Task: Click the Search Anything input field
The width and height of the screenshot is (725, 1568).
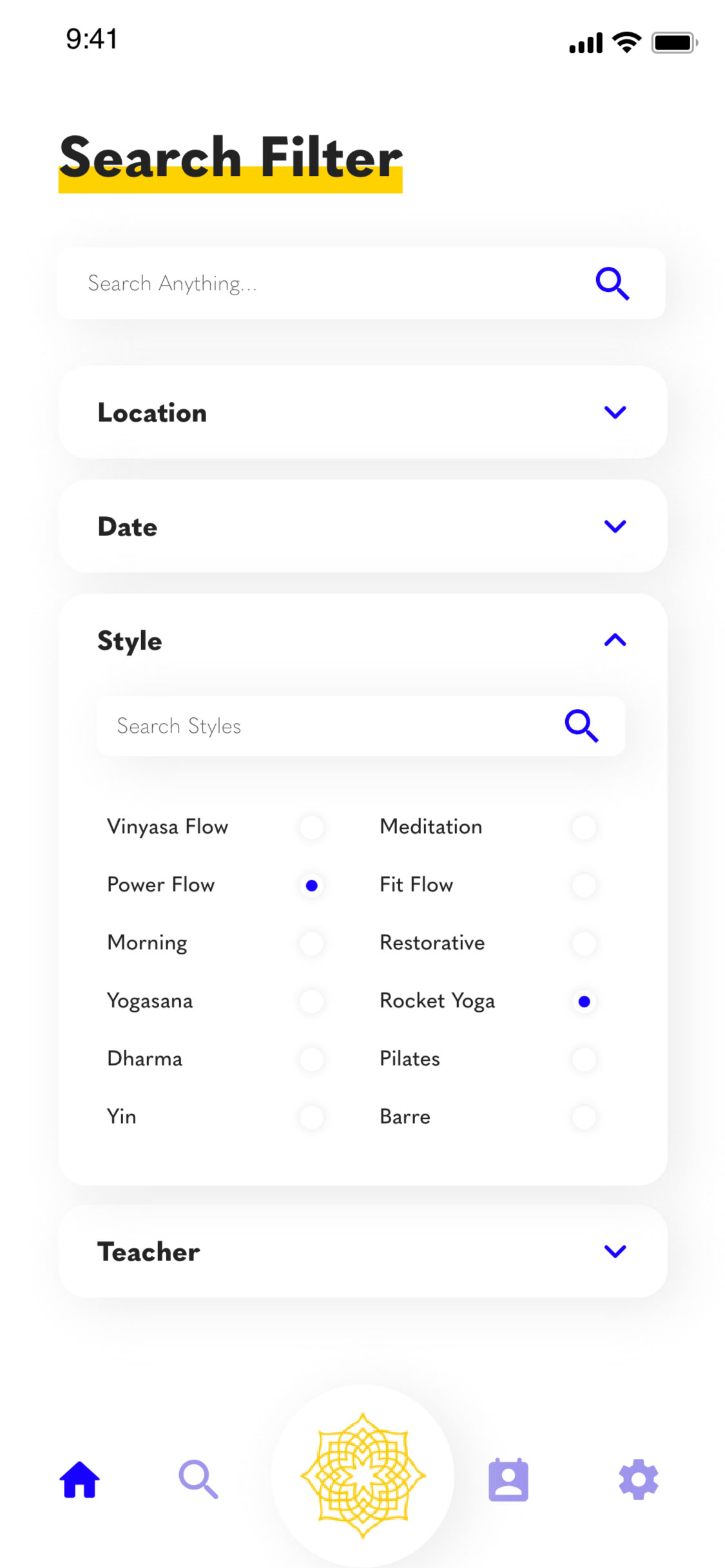Action: [x=322, y=284]
